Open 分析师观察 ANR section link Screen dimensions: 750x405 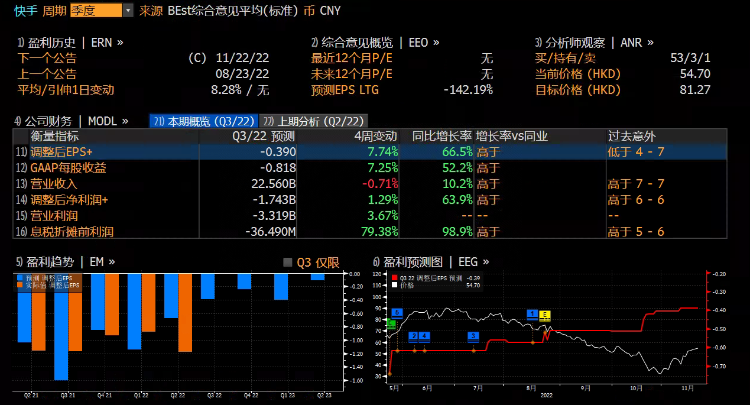[594, 43]
